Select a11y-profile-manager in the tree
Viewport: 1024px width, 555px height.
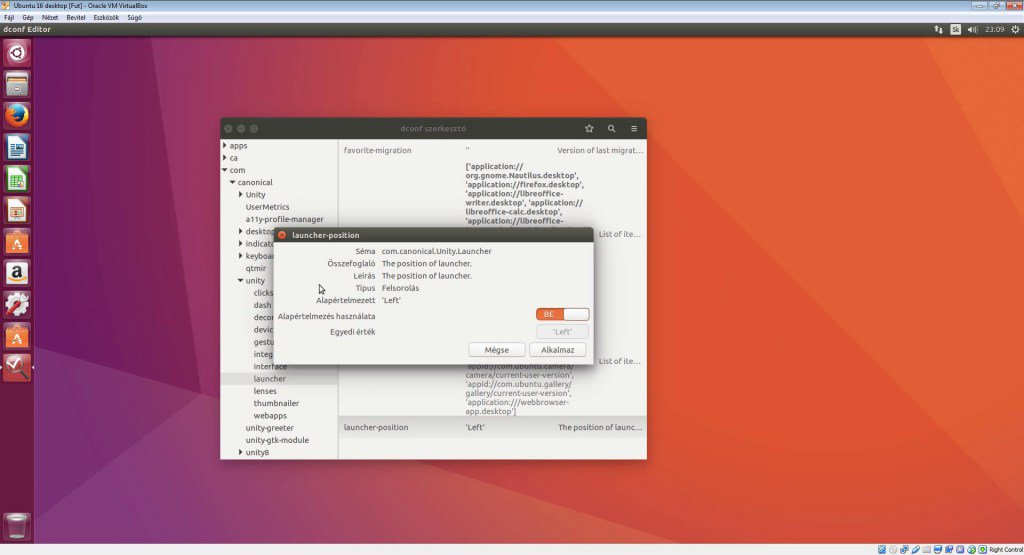(x=284, y=219)
